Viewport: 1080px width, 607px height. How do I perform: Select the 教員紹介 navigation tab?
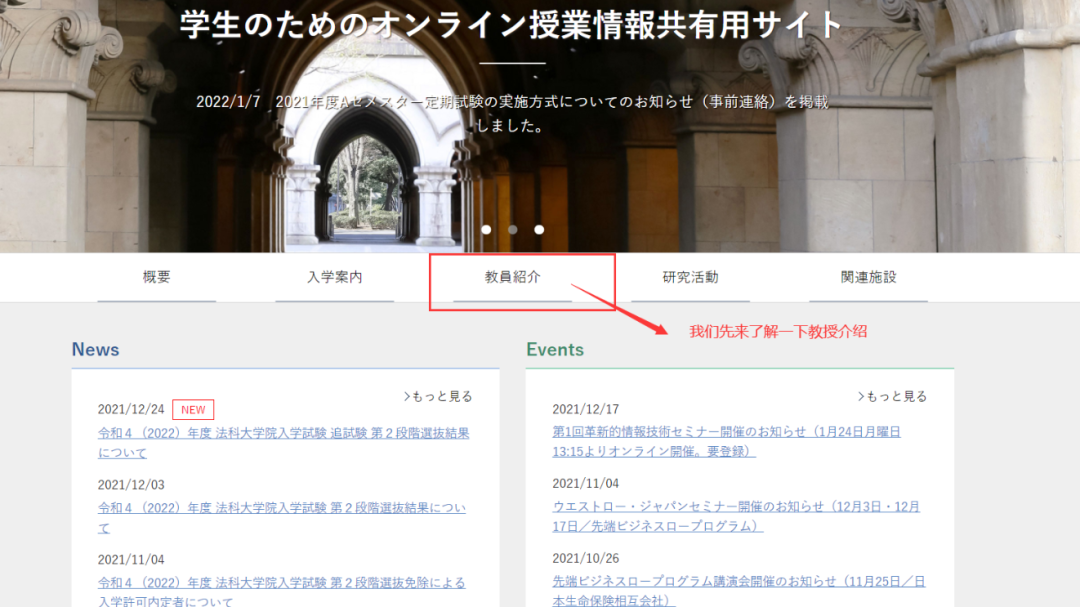coord(512,277)
